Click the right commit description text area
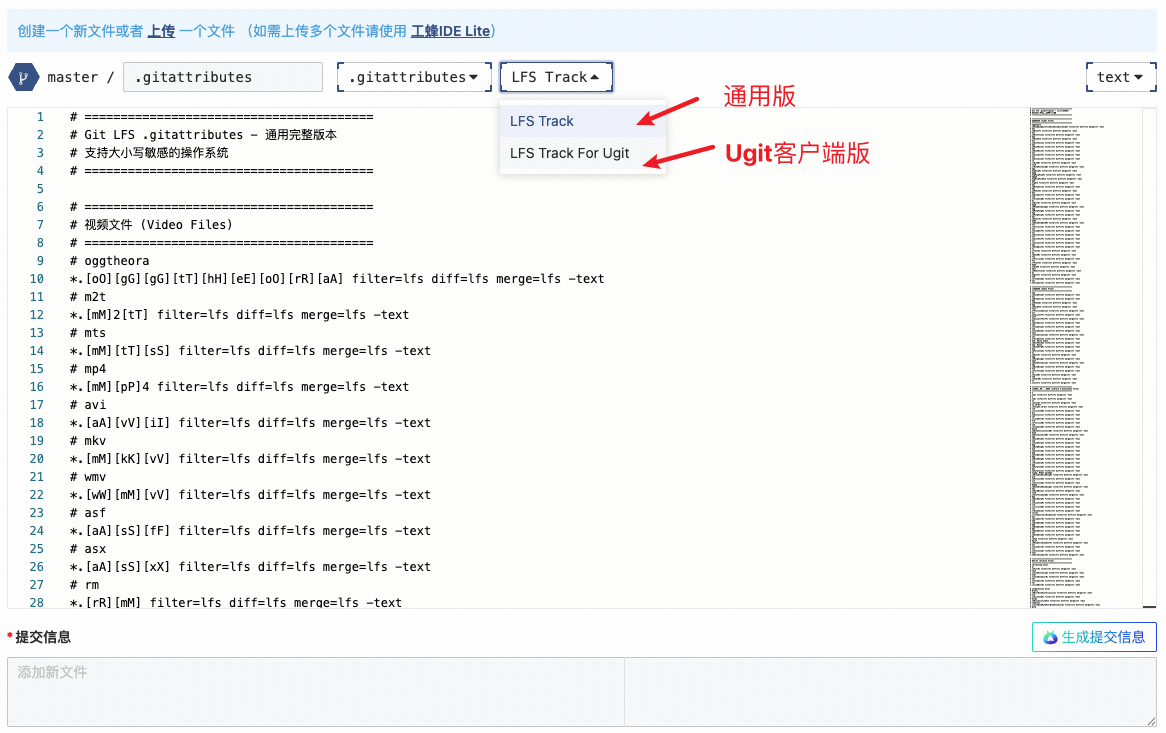The image size is (1166, 733). click(x=890, y=691)
